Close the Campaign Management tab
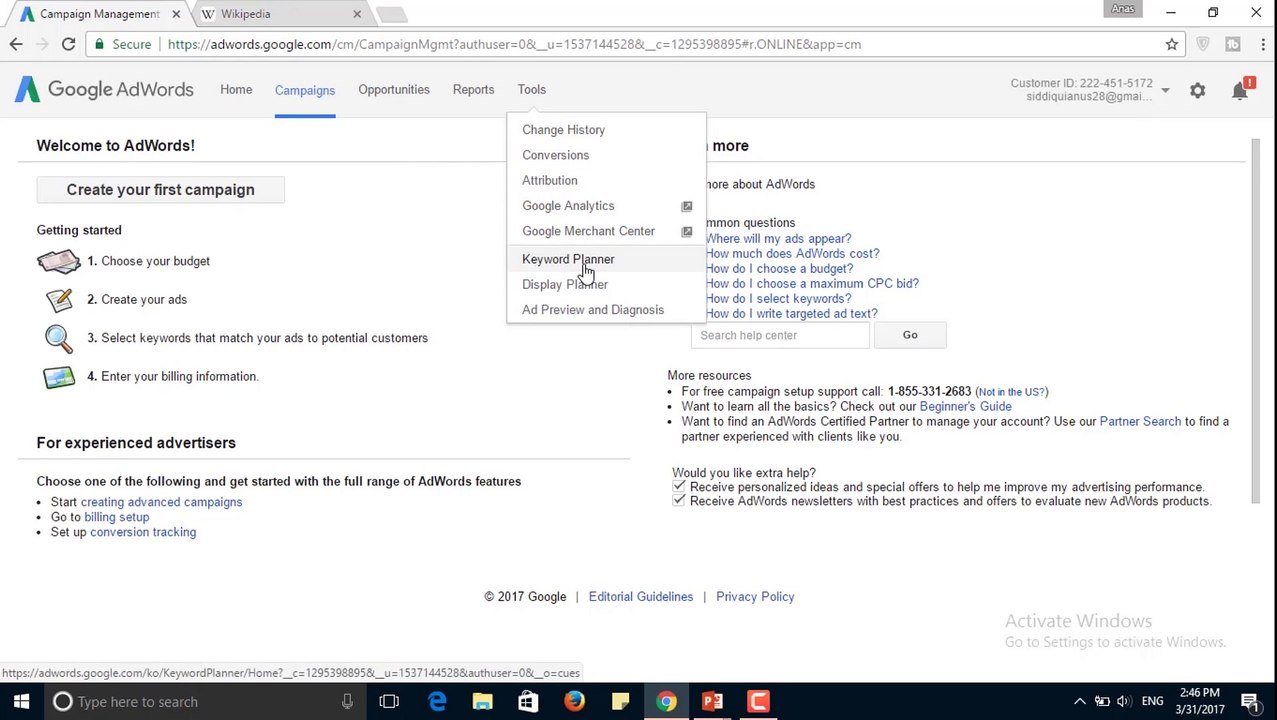Screen dimensions: 1277x720 (175, 14)
